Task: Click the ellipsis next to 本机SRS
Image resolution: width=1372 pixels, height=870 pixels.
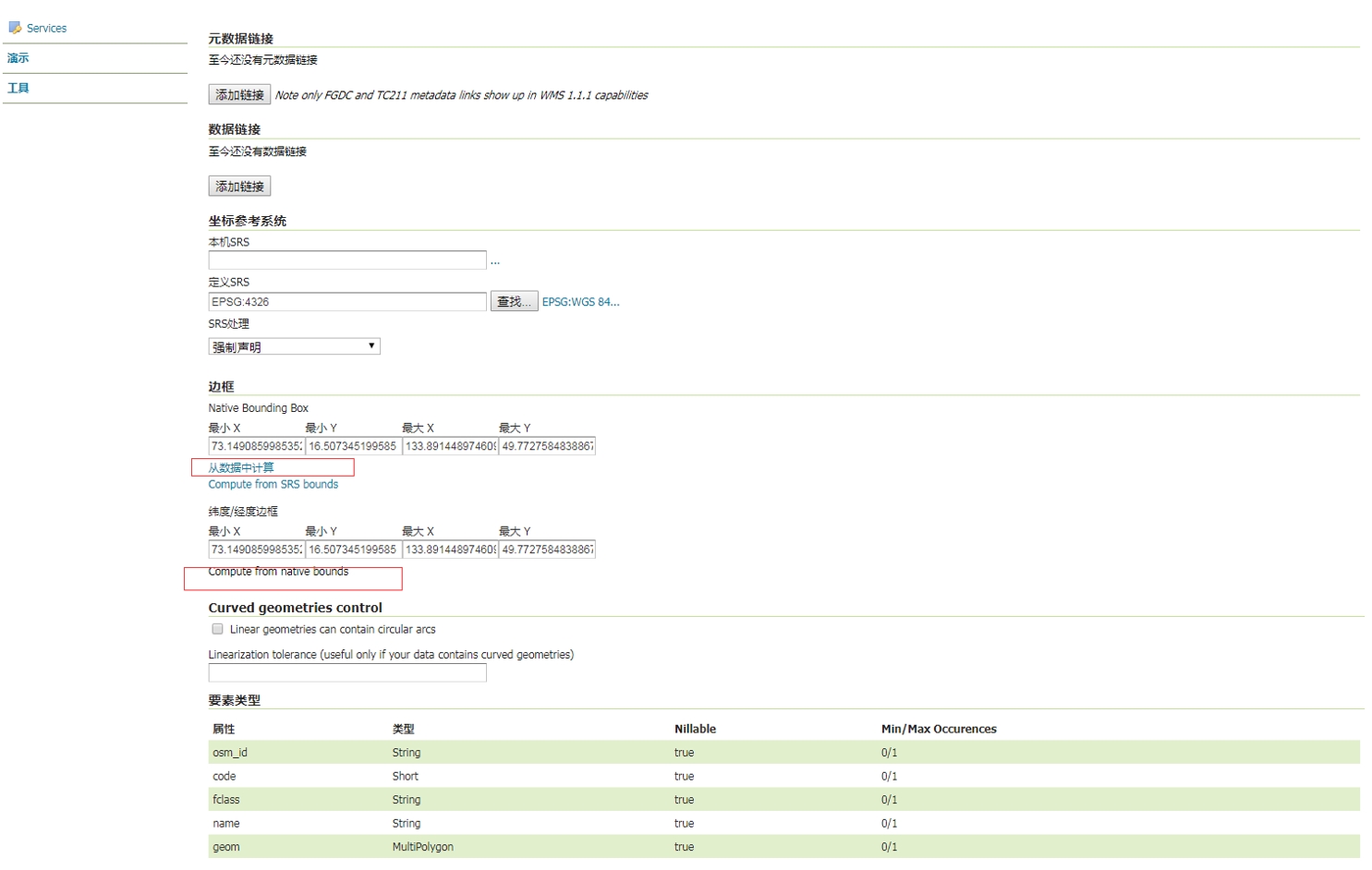Action: coord(495,261)
